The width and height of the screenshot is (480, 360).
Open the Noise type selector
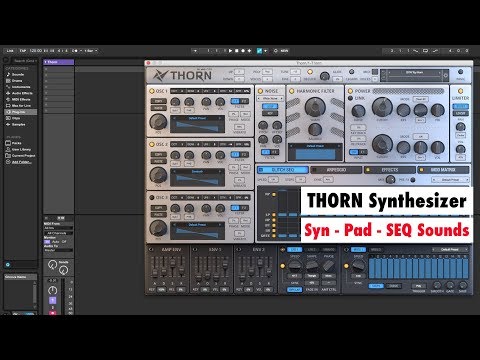(x=270, y=98)
